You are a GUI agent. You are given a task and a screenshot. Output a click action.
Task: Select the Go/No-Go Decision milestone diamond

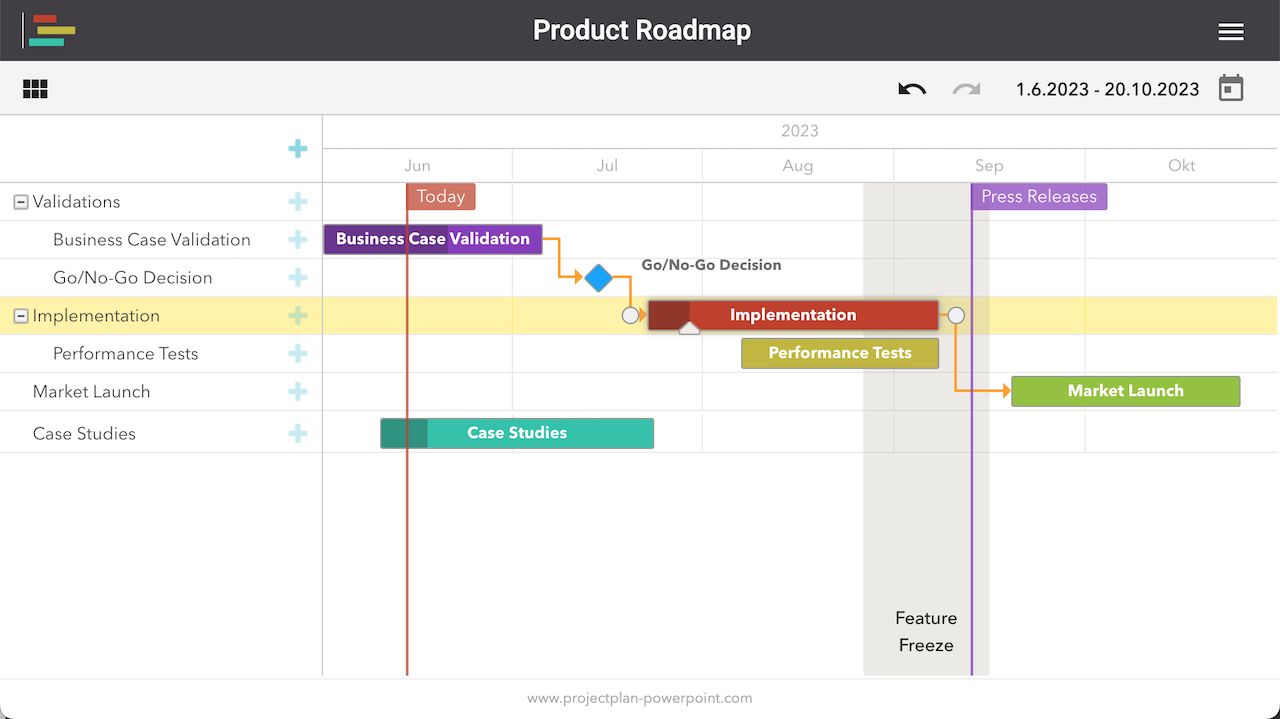point(598,278)
